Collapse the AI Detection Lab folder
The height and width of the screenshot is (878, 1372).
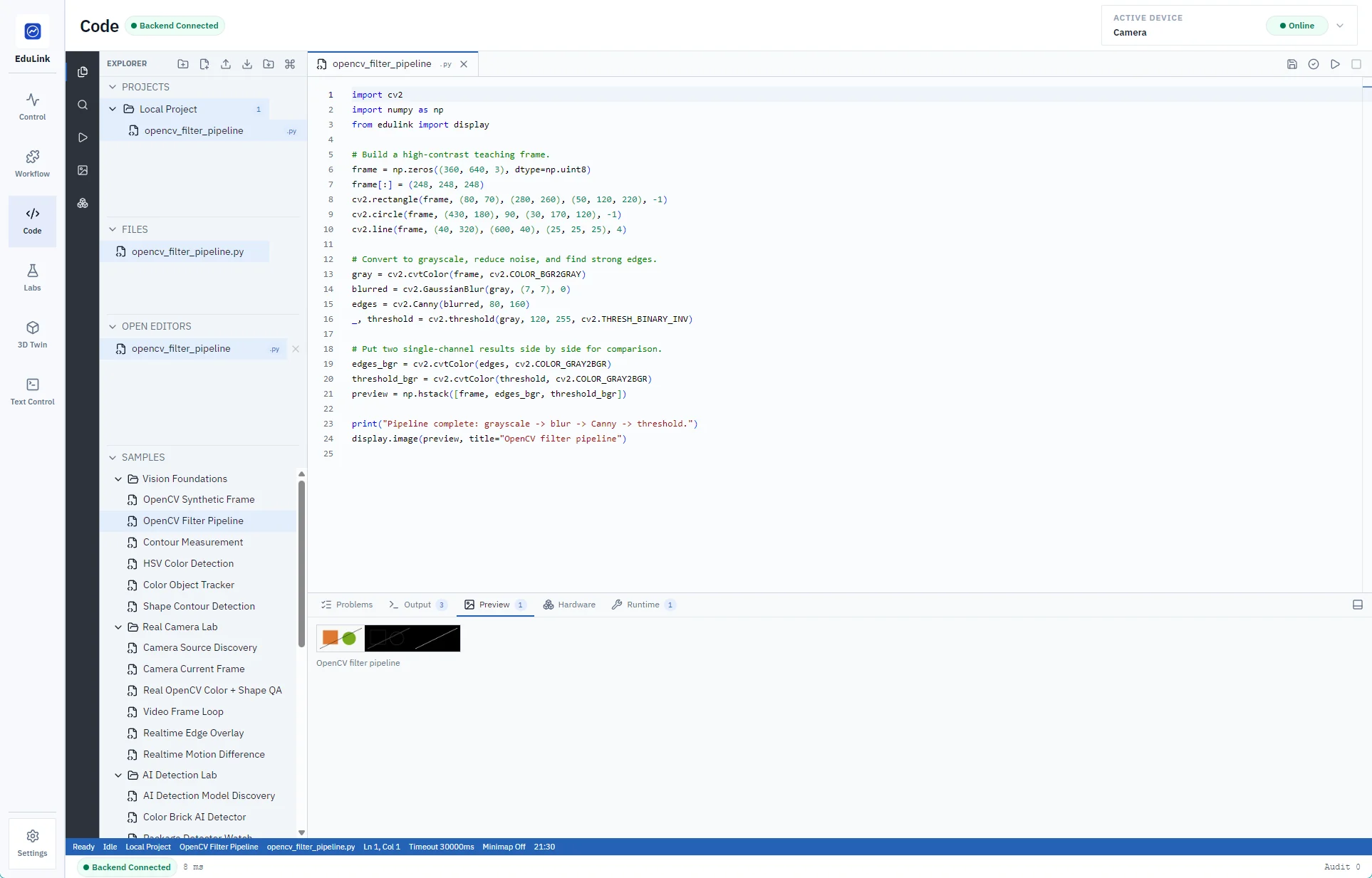coord(118,775)
